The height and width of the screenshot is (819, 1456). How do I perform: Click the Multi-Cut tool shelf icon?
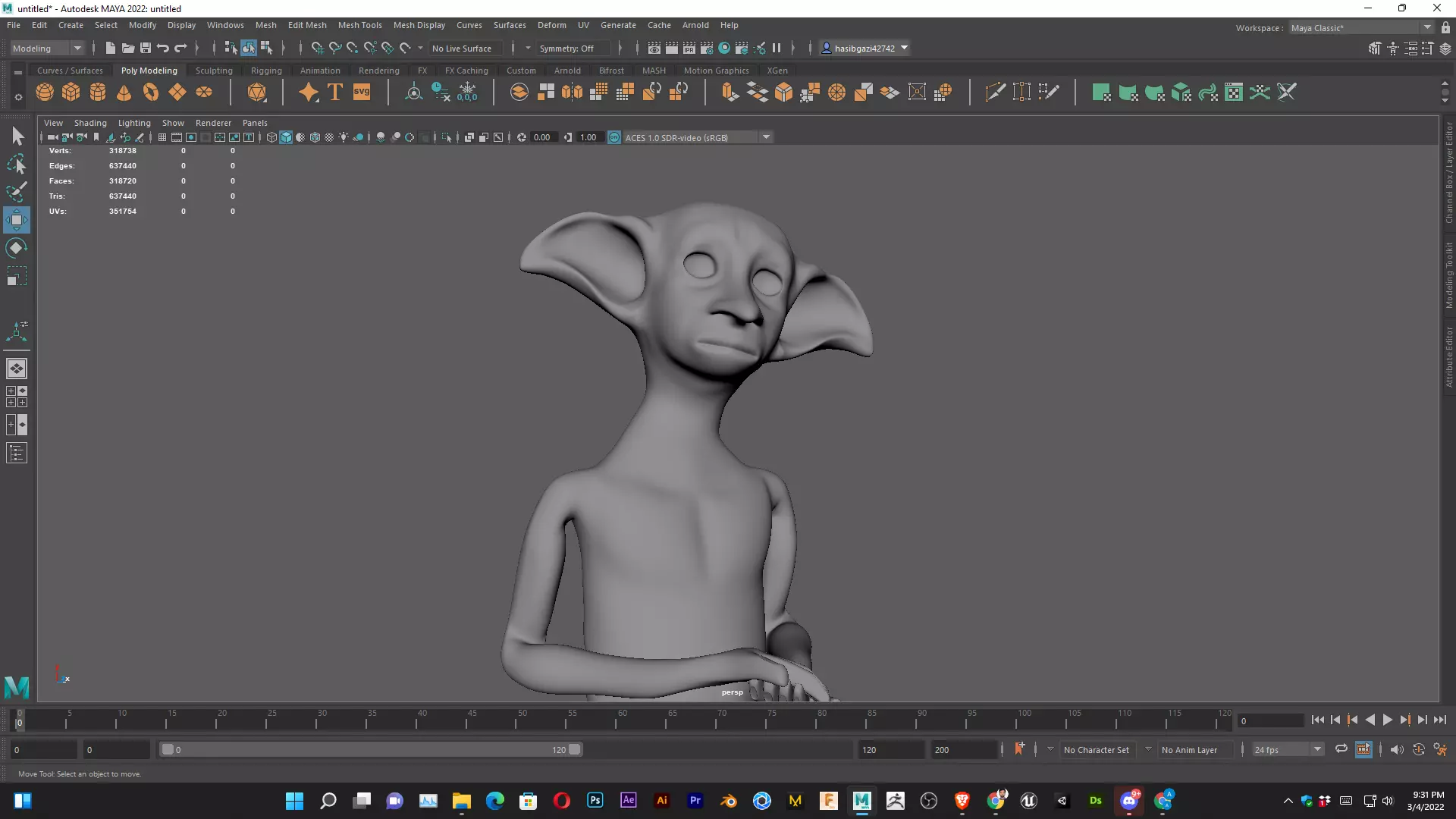point(995,93)
